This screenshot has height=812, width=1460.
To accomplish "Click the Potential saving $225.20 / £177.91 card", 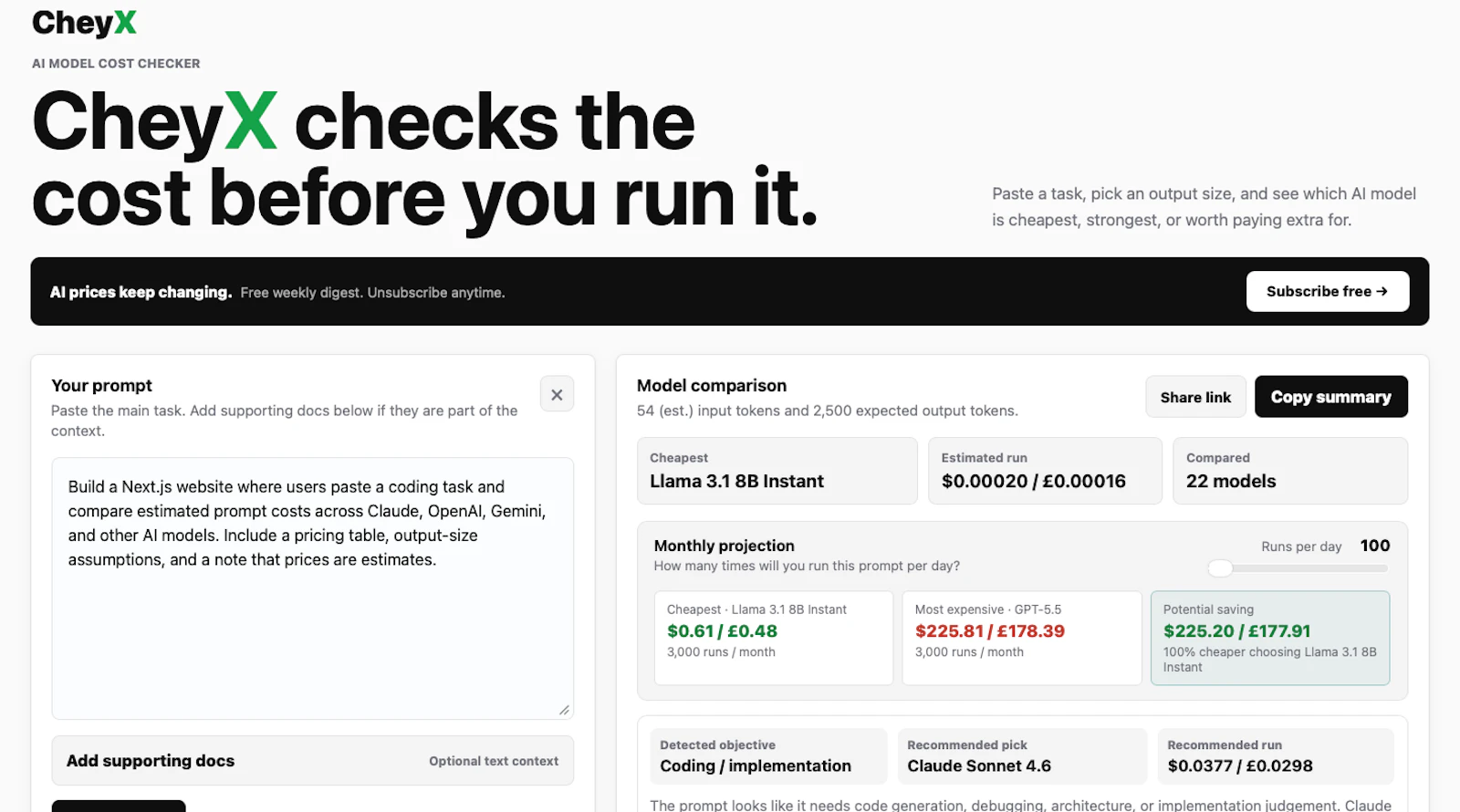I will (x=1270, y=638).
